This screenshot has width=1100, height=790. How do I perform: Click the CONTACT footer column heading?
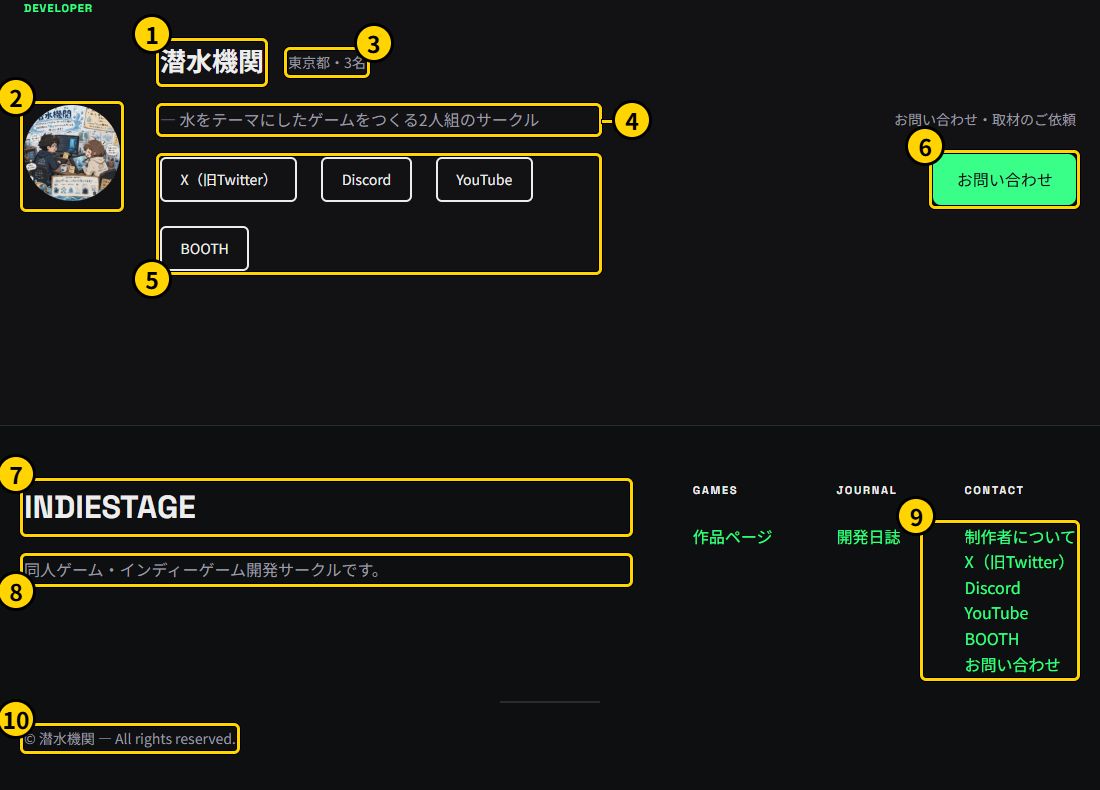tap(994, 490)
